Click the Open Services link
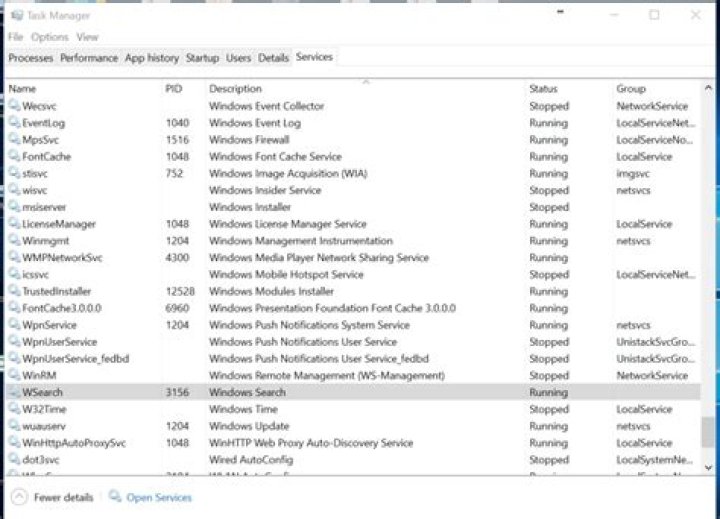 click(x=158, y=497)
